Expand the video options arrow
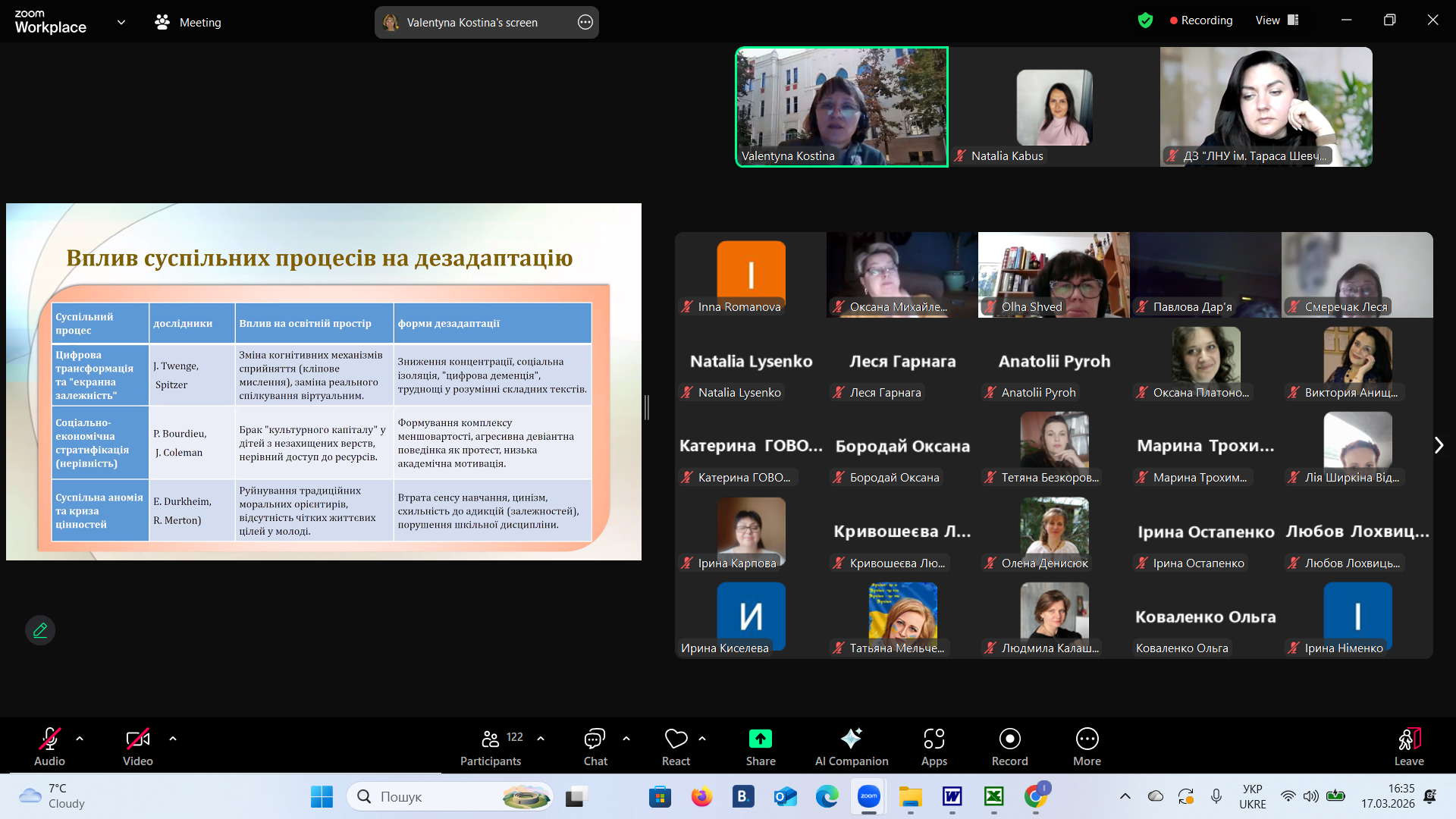Image resolution: width=1456 pixels, height=819 pixels. (x=173, y=739)
